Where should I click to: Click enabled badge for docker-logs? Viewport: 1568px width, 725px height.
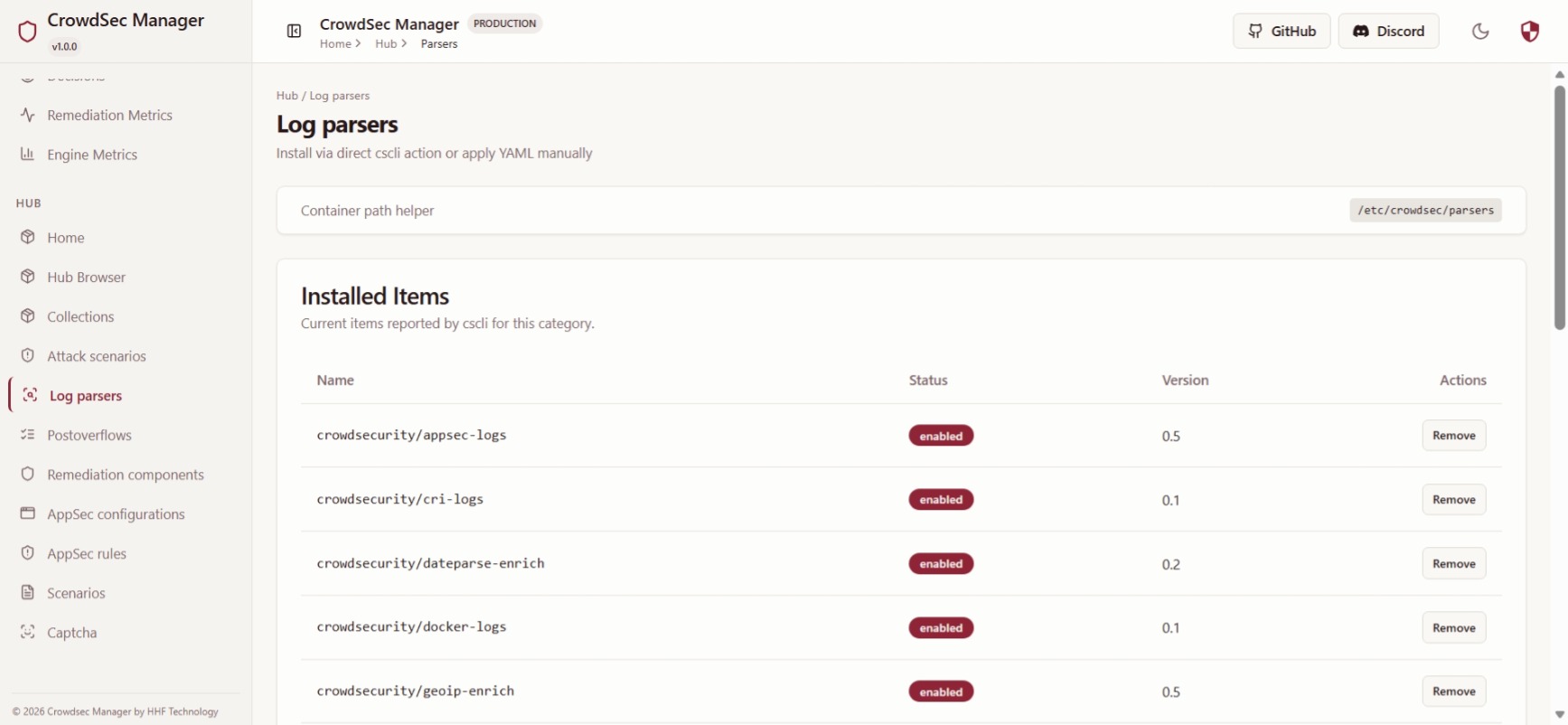(x=941, y=628)
